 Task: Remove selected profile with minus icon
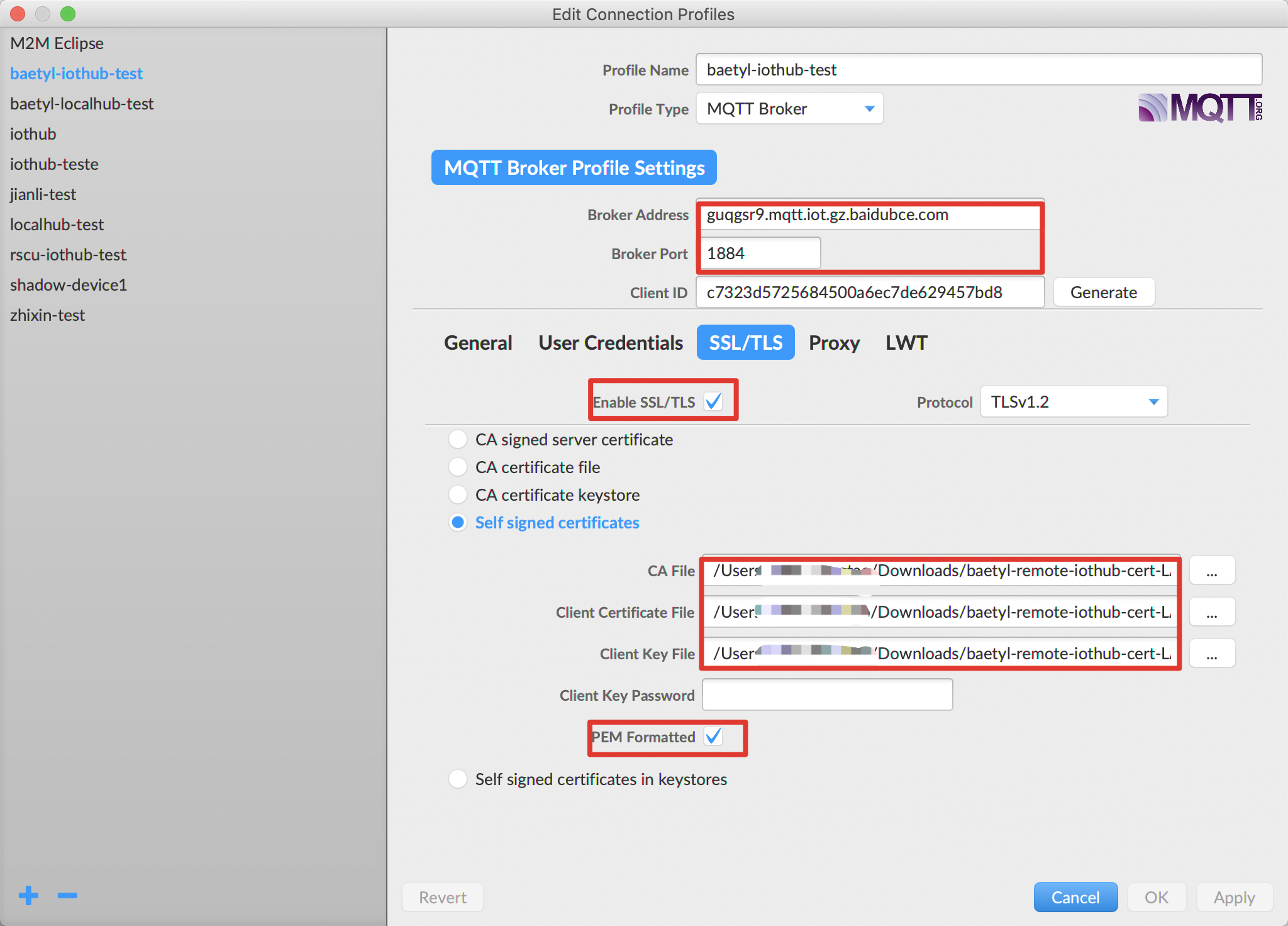click(67, 895)
